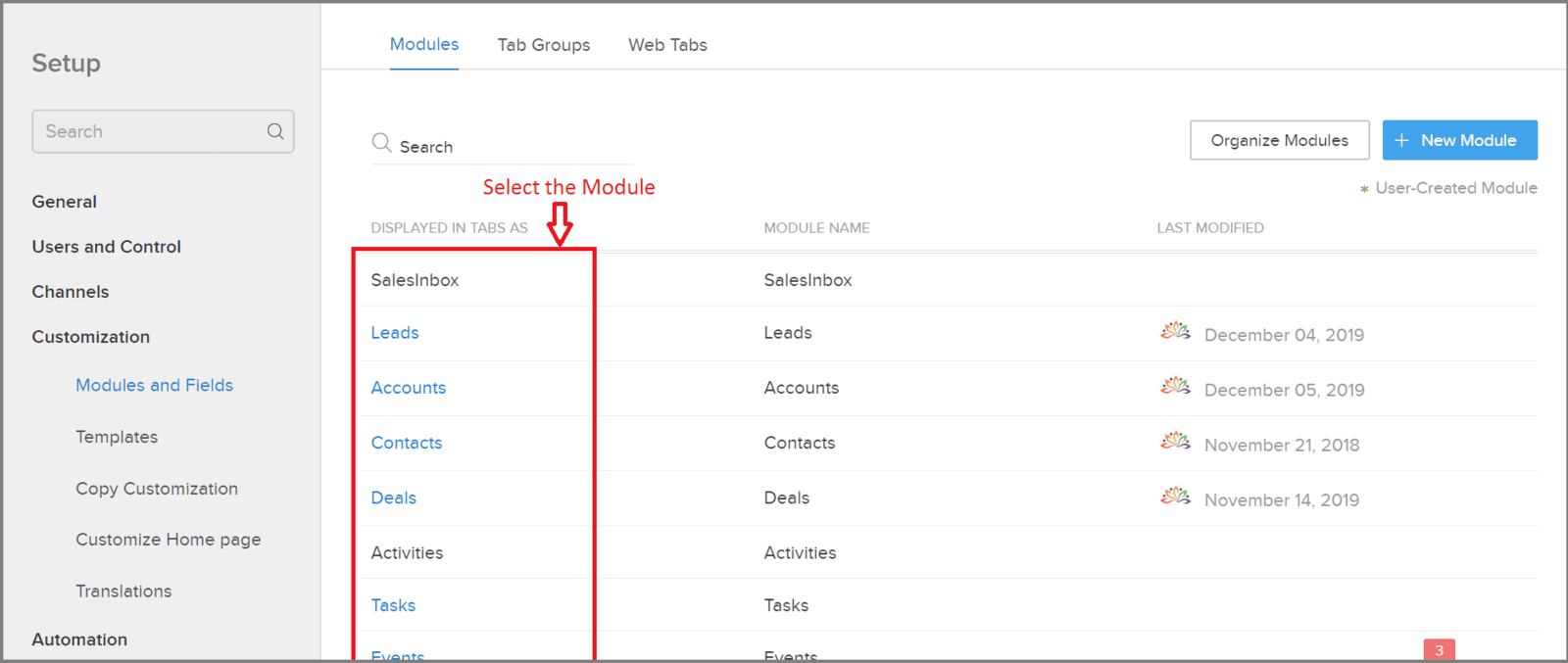Expand the Channels section
The image size is (1568, 663).
(71, 292)
